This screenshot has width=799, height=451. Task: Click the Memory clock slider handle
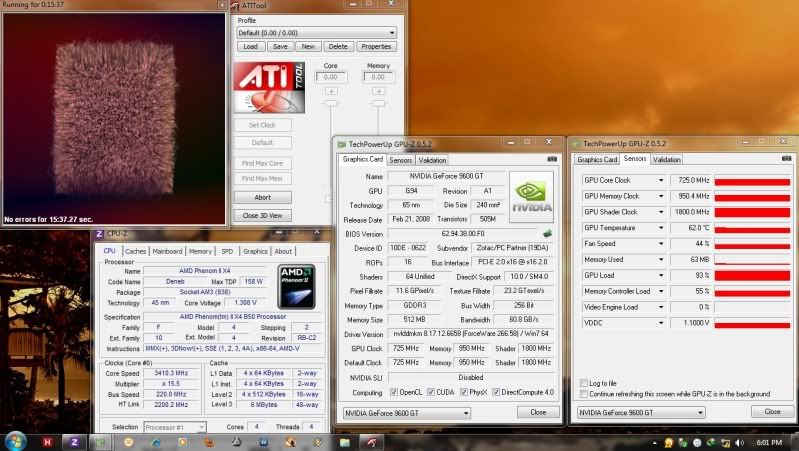click(x=379, y=103)
